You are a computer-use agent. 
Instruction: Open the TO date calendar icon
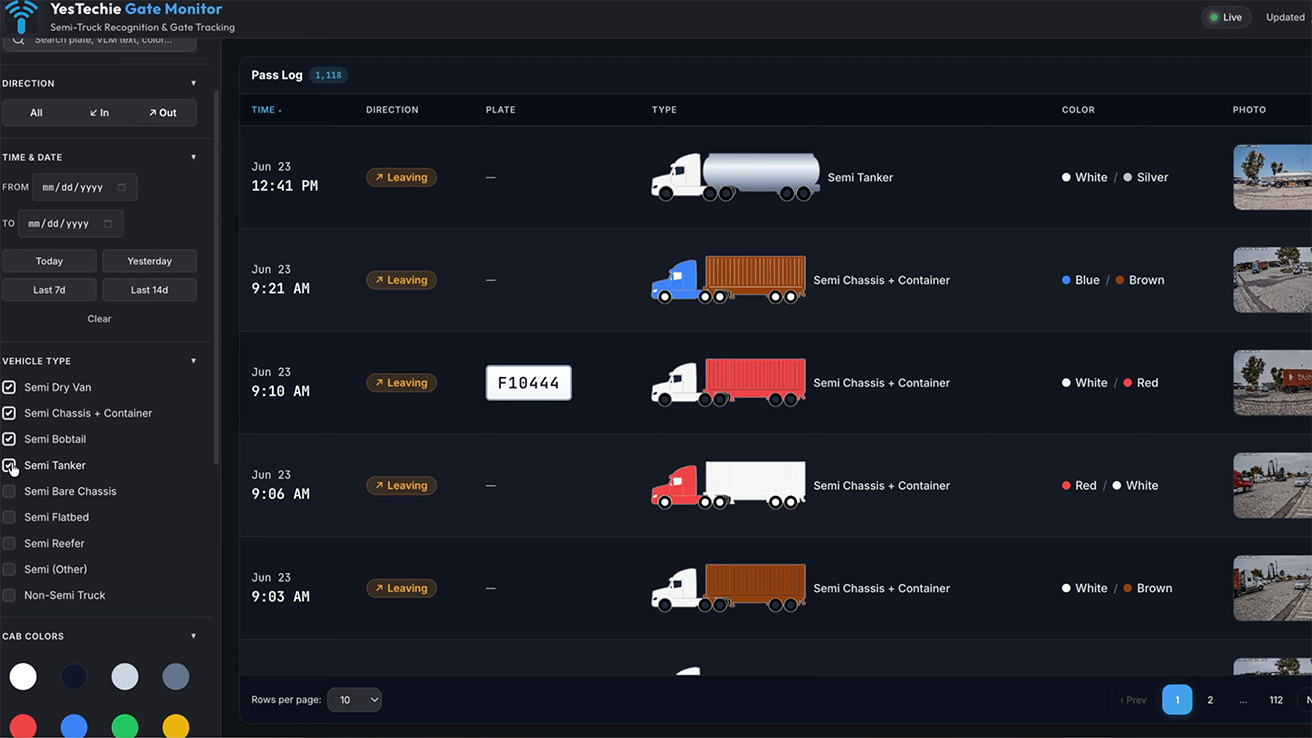108,224
